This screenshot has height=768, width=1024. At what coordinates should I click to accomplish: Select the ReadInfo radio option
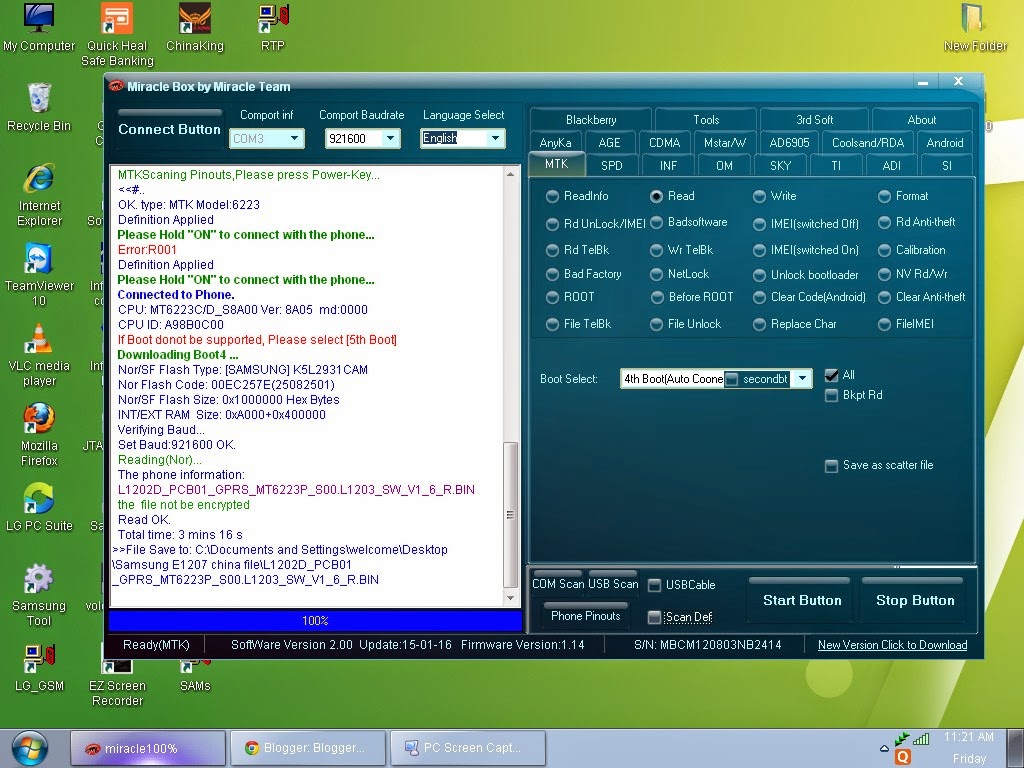(x=552, y=196)
